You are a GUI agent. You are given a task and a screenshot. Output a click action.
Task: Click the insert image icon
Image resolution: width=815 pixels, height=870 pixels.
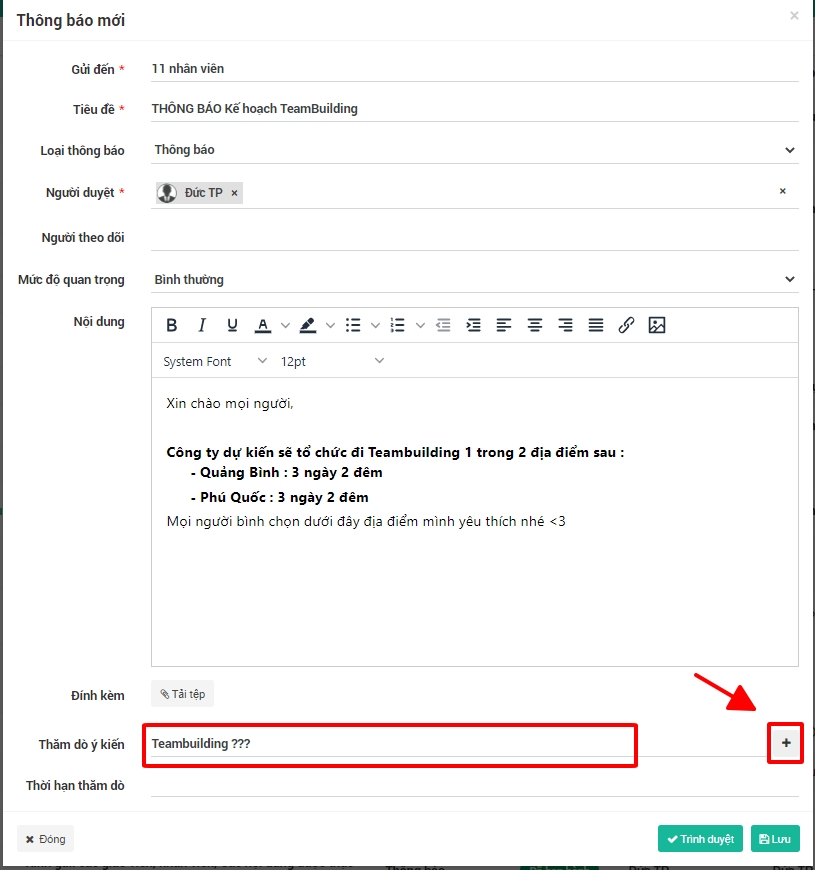tap(657, 325)
